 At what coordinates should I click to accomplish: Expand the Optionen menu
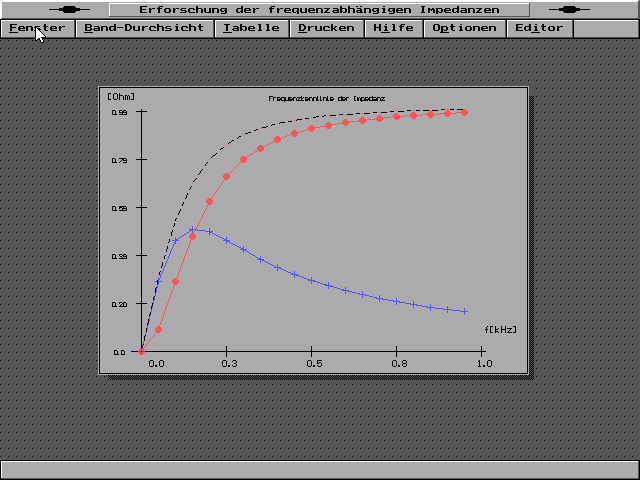tap(464, 28)
